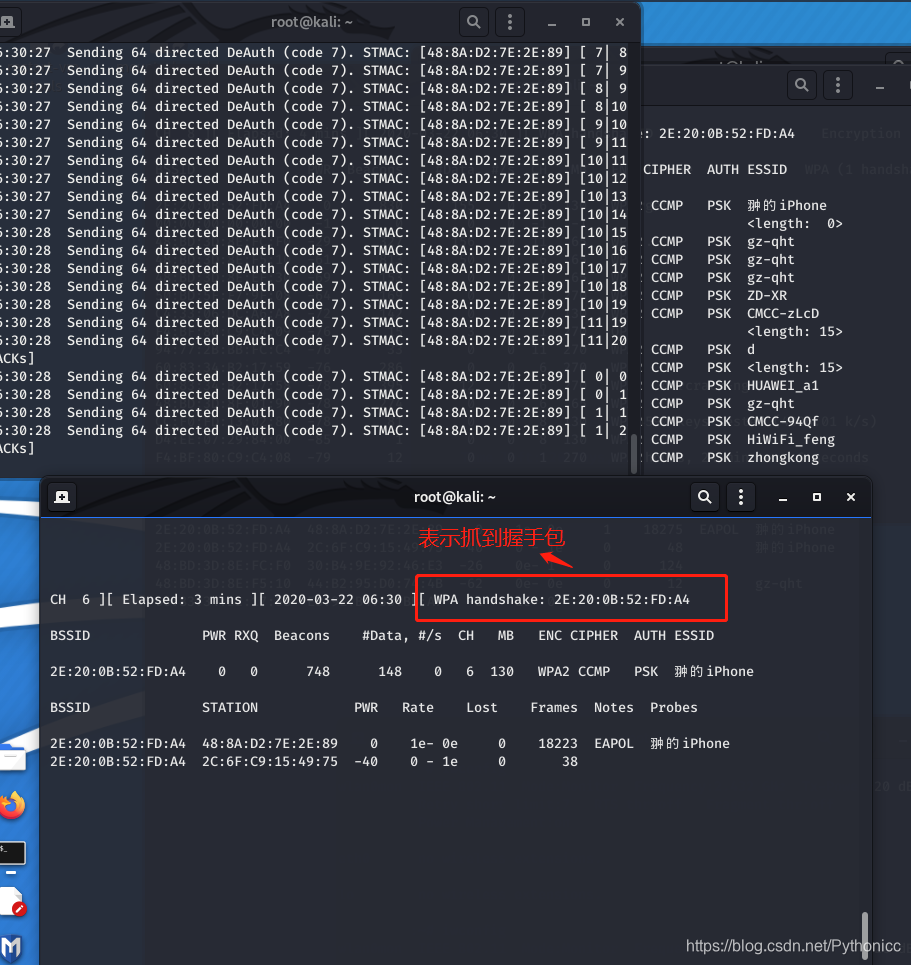The height and width of the screenshot is (965, 911).
Task: Open search in the background ESSID-list terminal
Action: [801, 85]
